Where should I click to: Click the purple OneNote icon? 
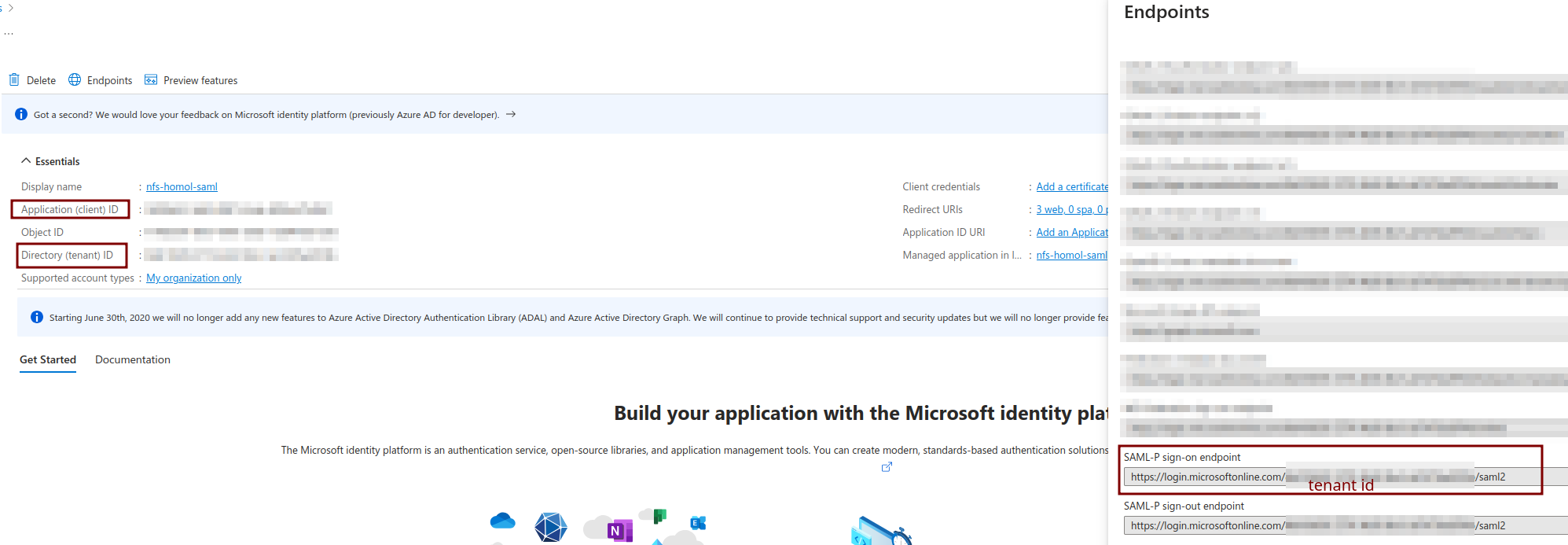[619, 531]
